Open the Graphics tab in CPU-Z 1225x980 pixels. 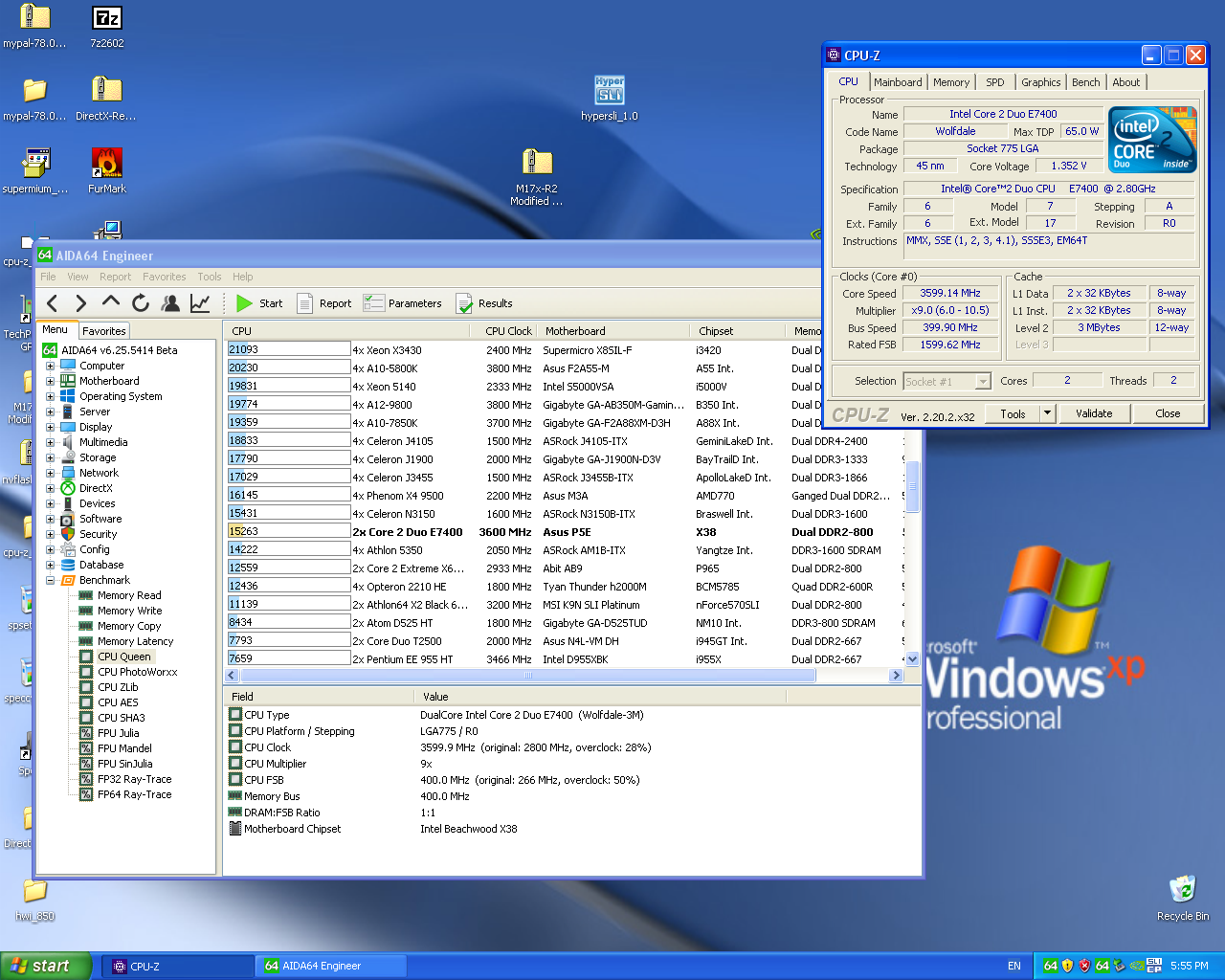click(1040, 82)
